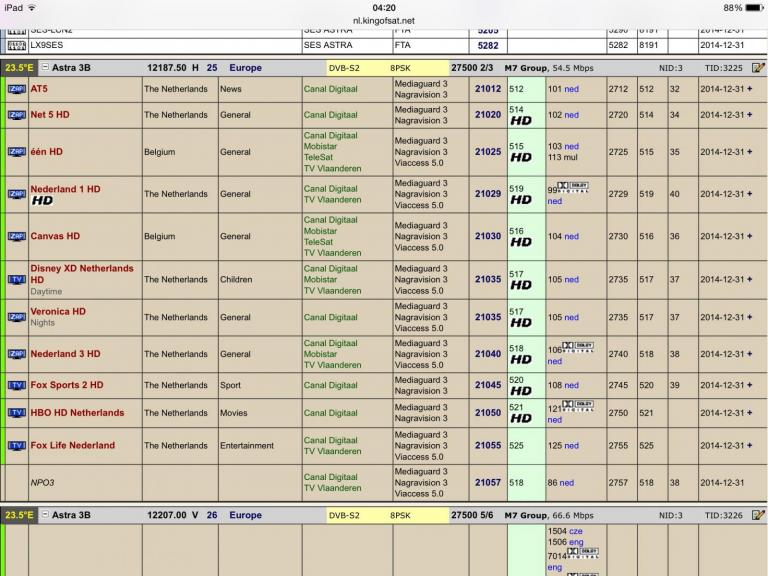Screen dimensions: 768x576
Task: Click the ZAP icon beside Veronica HD
Action: (x=17, y=317)
